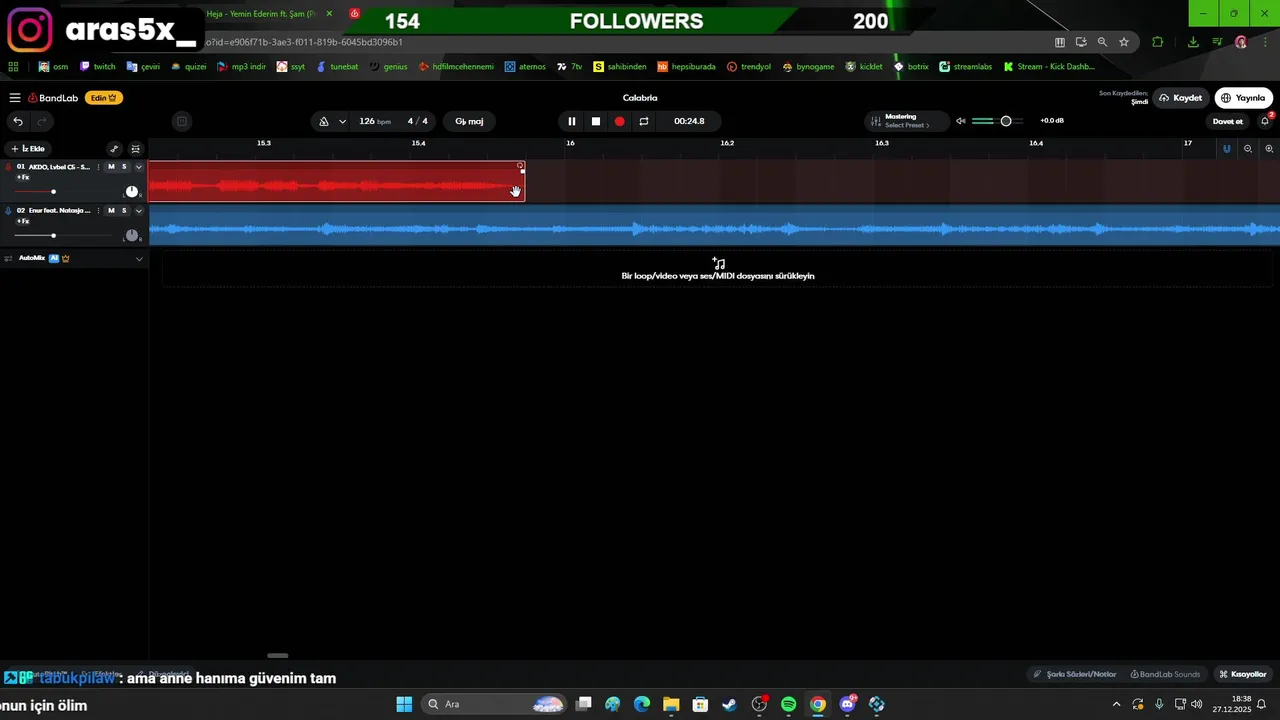Add Fx to track 02 Enur

coord(22,222)
